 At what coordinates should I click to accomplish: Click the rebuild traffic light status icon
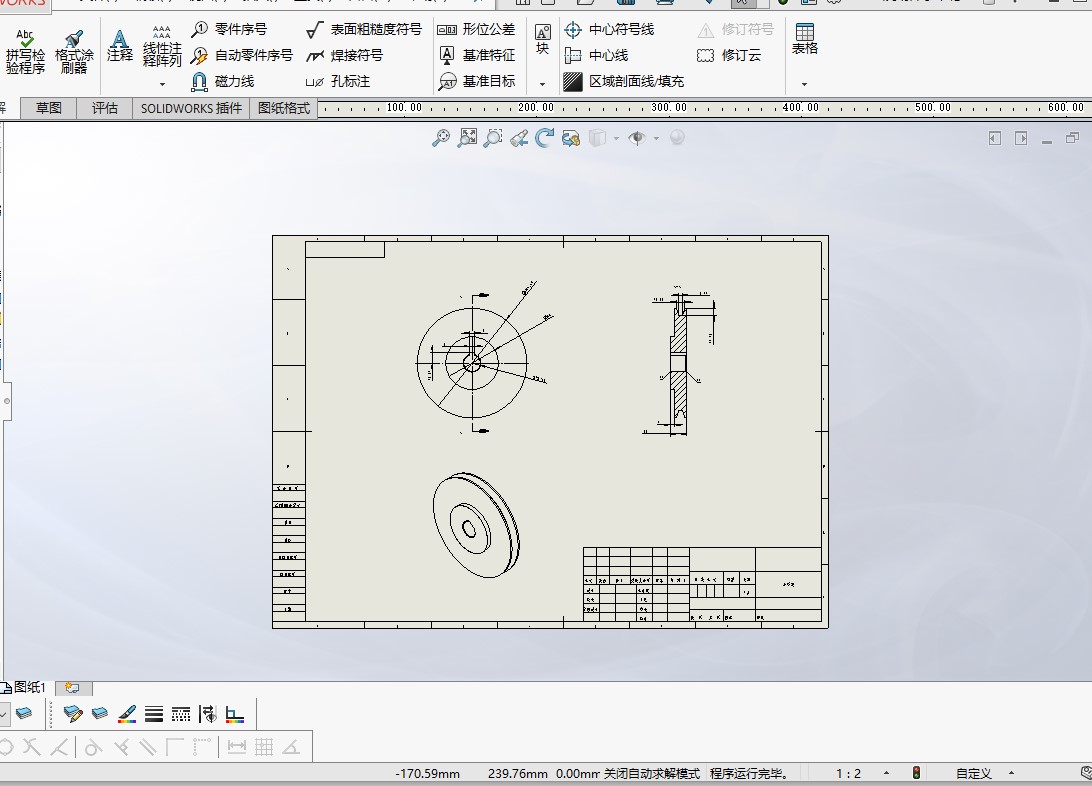(916, 773)
